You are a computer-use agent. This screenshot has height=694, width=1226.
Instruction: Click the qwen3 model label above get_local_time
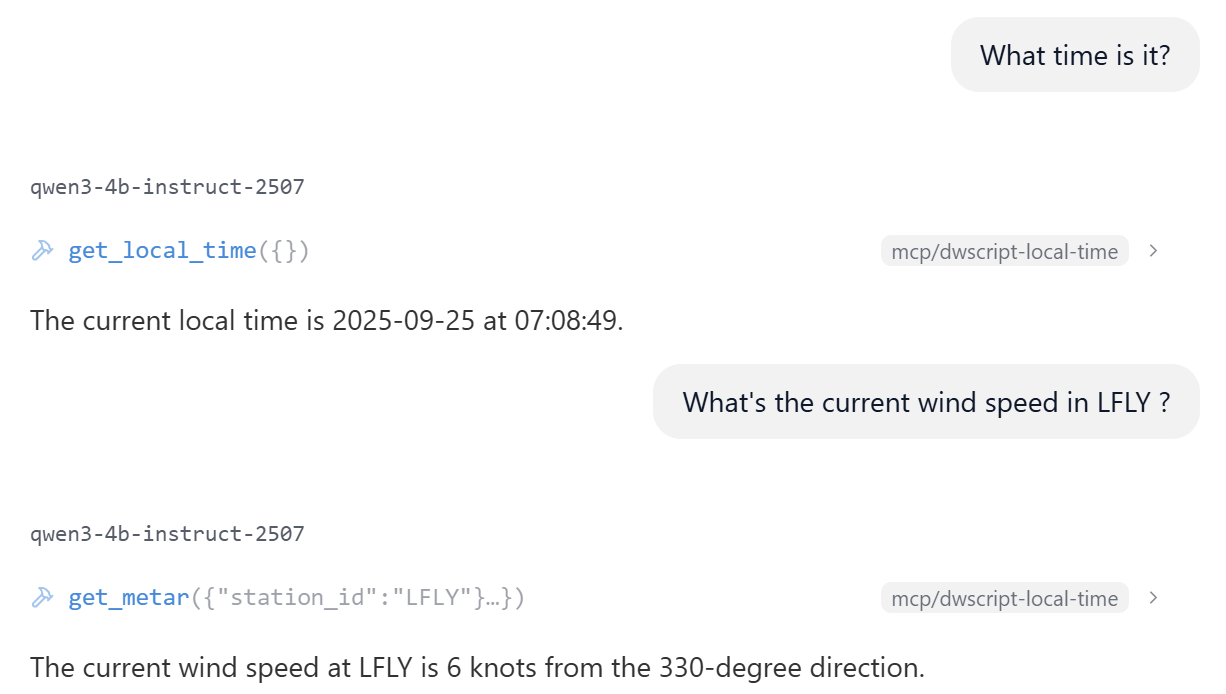167,187
